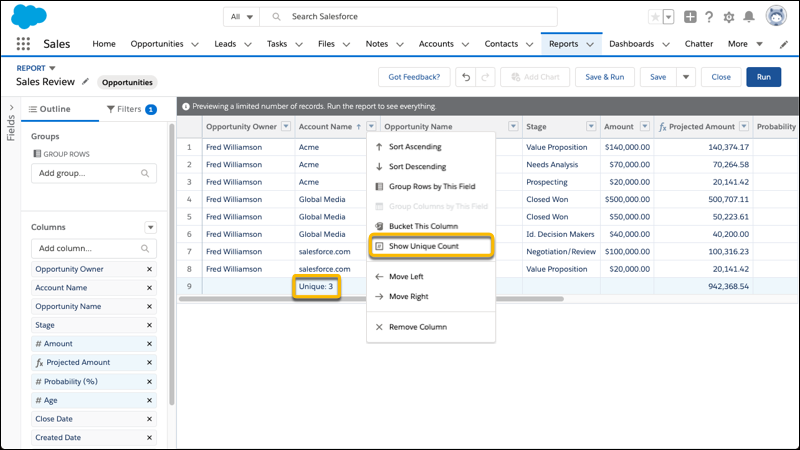The height and width of the screenshot is (450, 800).
Task: Select Show Unique Count menu item
Action: coord(430,246)
